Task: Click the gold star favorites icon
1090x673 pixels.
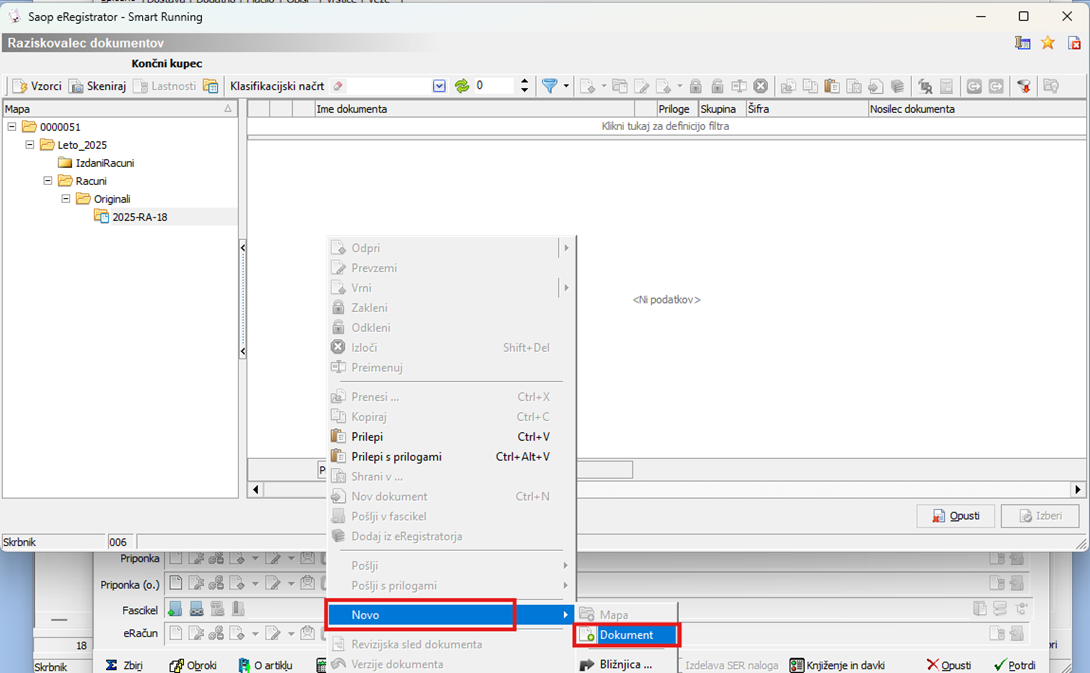Action: pyautogui.click(x=1048, y=43)
